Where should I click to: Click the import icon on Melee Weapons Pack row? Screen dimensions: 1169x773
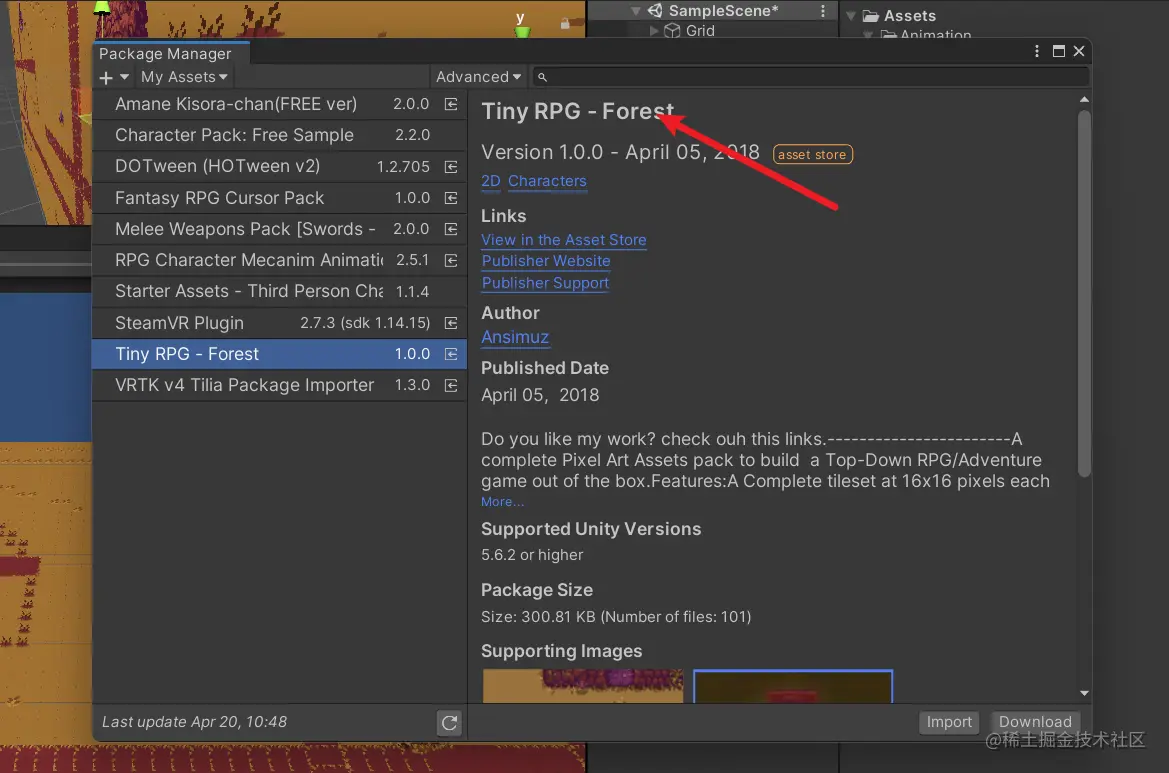point(451,230)
